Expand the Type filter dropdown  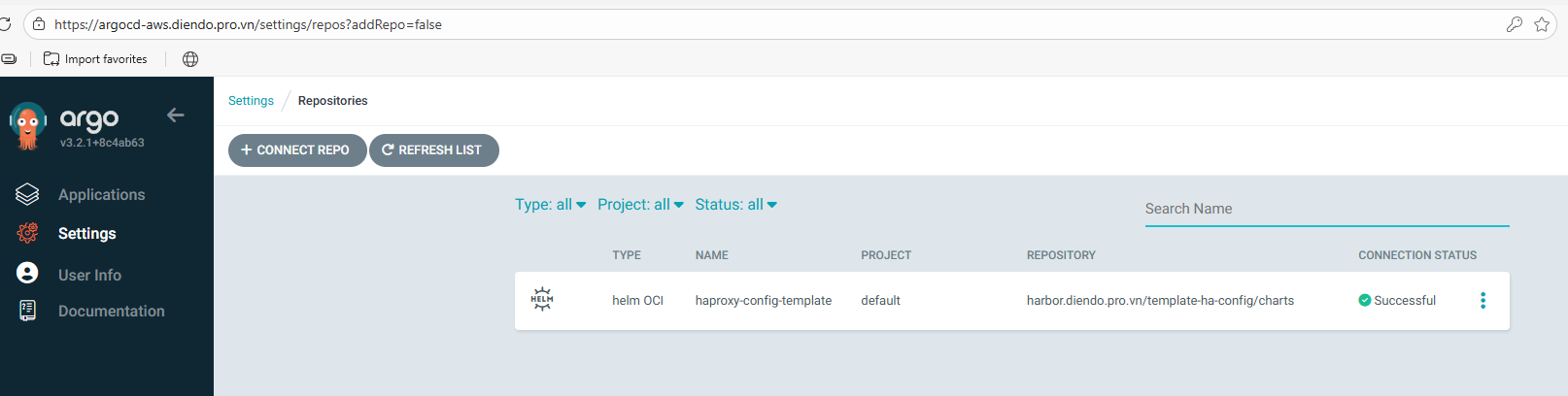550,205
